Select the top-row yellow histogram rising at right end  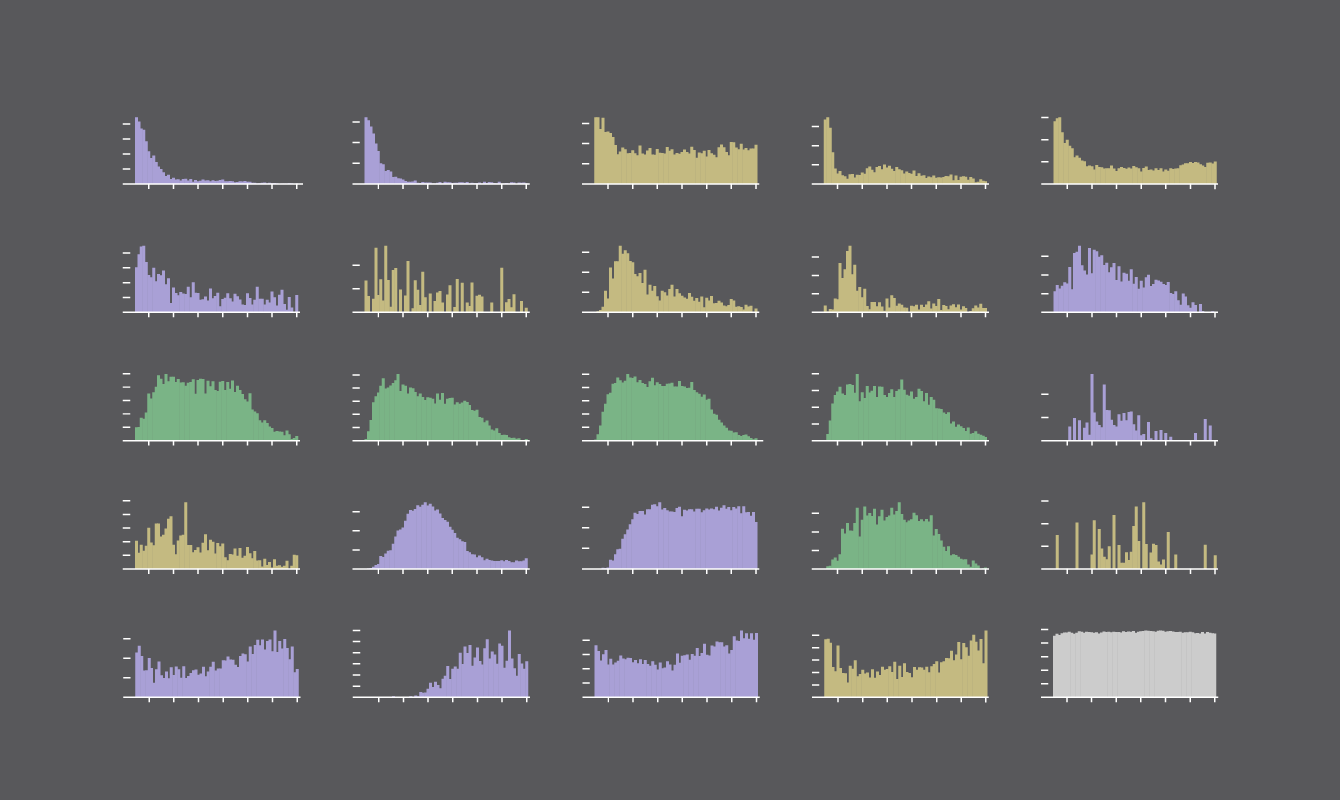tap(1134, 152)
